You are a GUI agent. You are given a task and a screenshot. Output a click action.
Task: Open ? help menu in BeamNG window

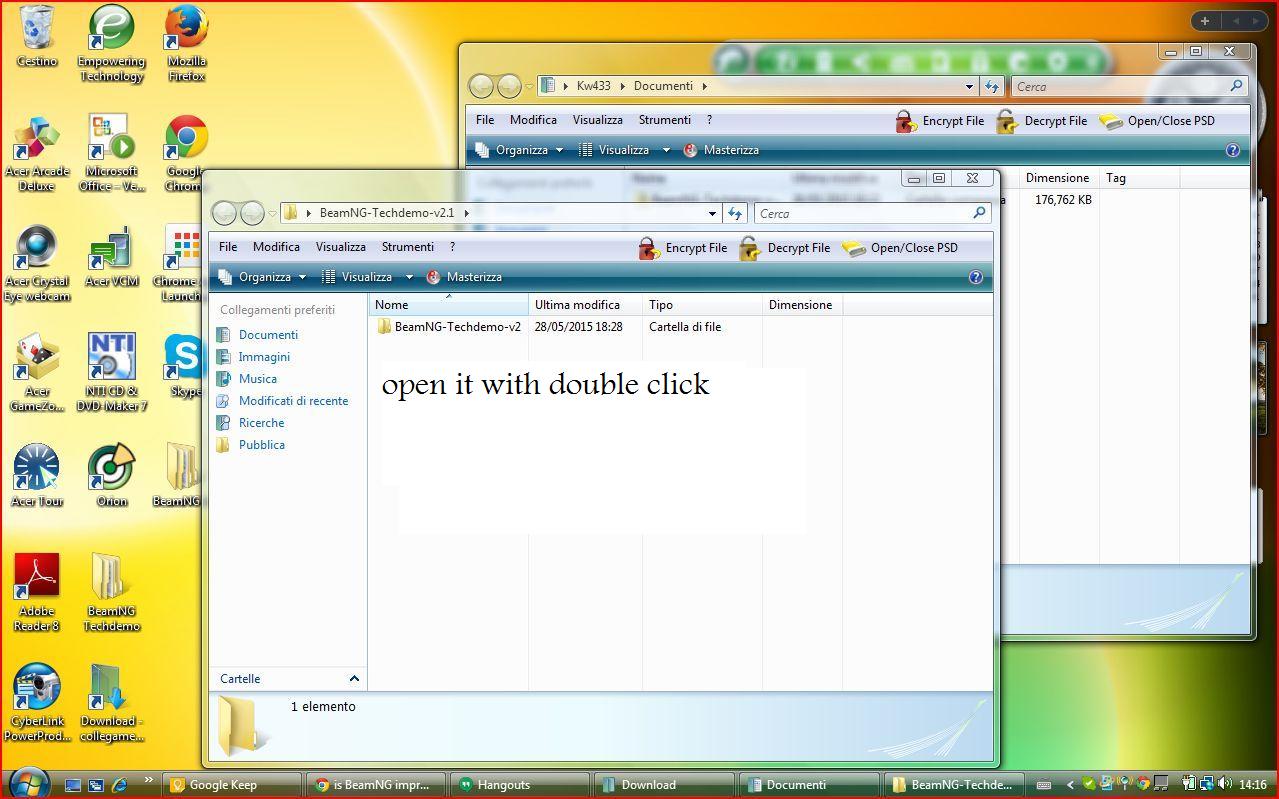[452, 247]
